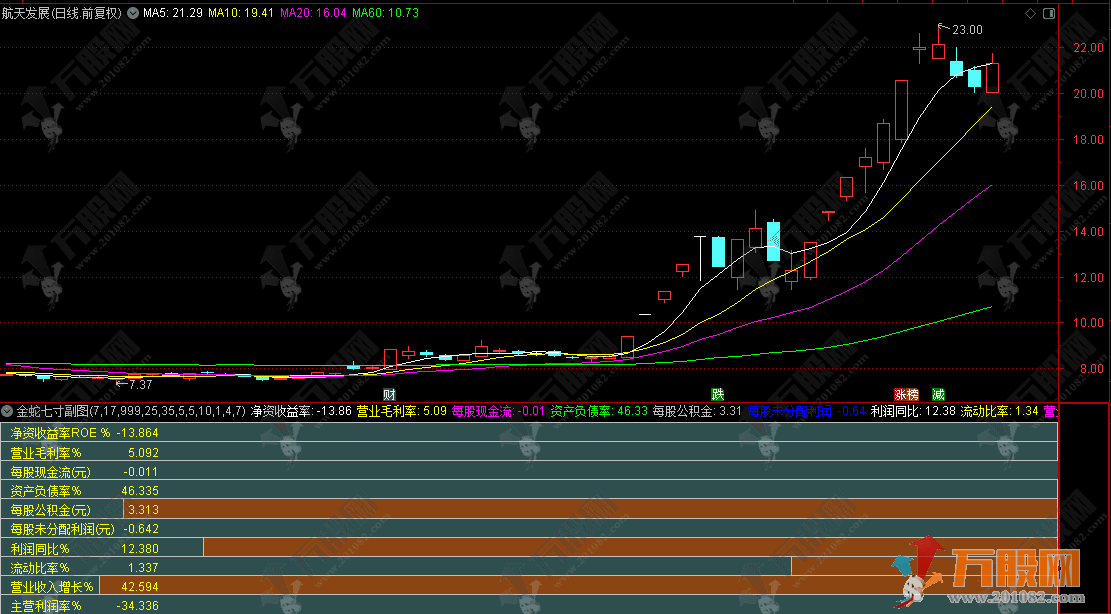This screenshot has height=614, width=1111.
Task: Expand the 金蛇七寸副图 indicator dropdown icon
Action: click(8, 411)
